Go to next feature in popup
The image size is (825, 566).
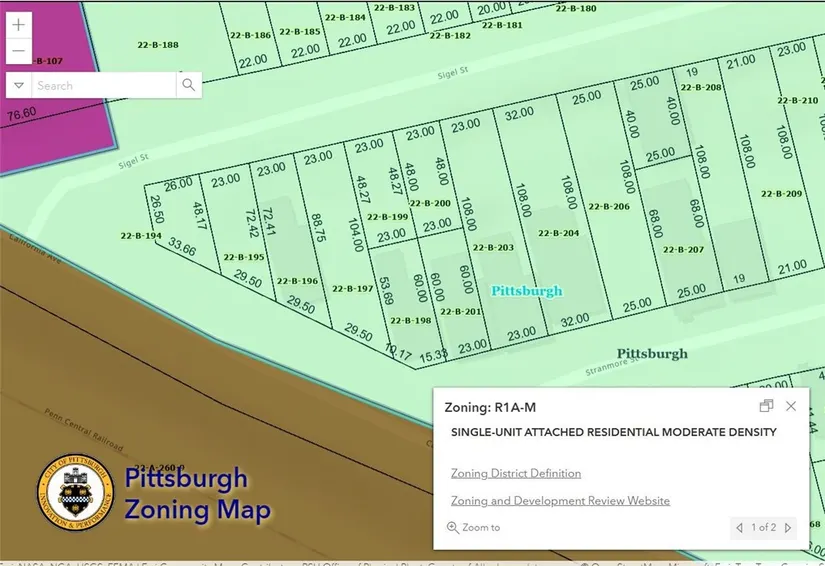coord(788,528)
